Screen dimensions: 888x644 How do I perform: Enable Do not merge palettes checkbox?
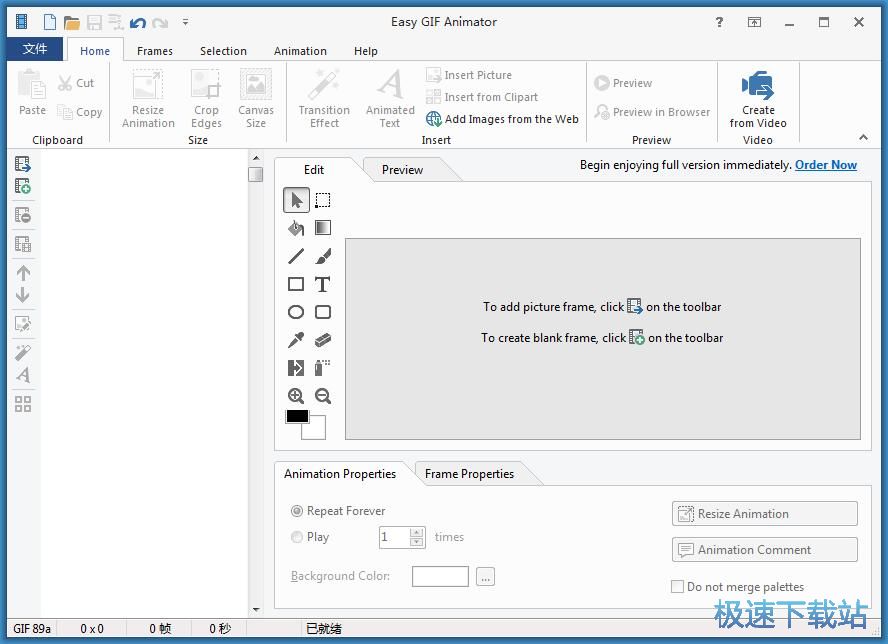(x=678, y=587)
